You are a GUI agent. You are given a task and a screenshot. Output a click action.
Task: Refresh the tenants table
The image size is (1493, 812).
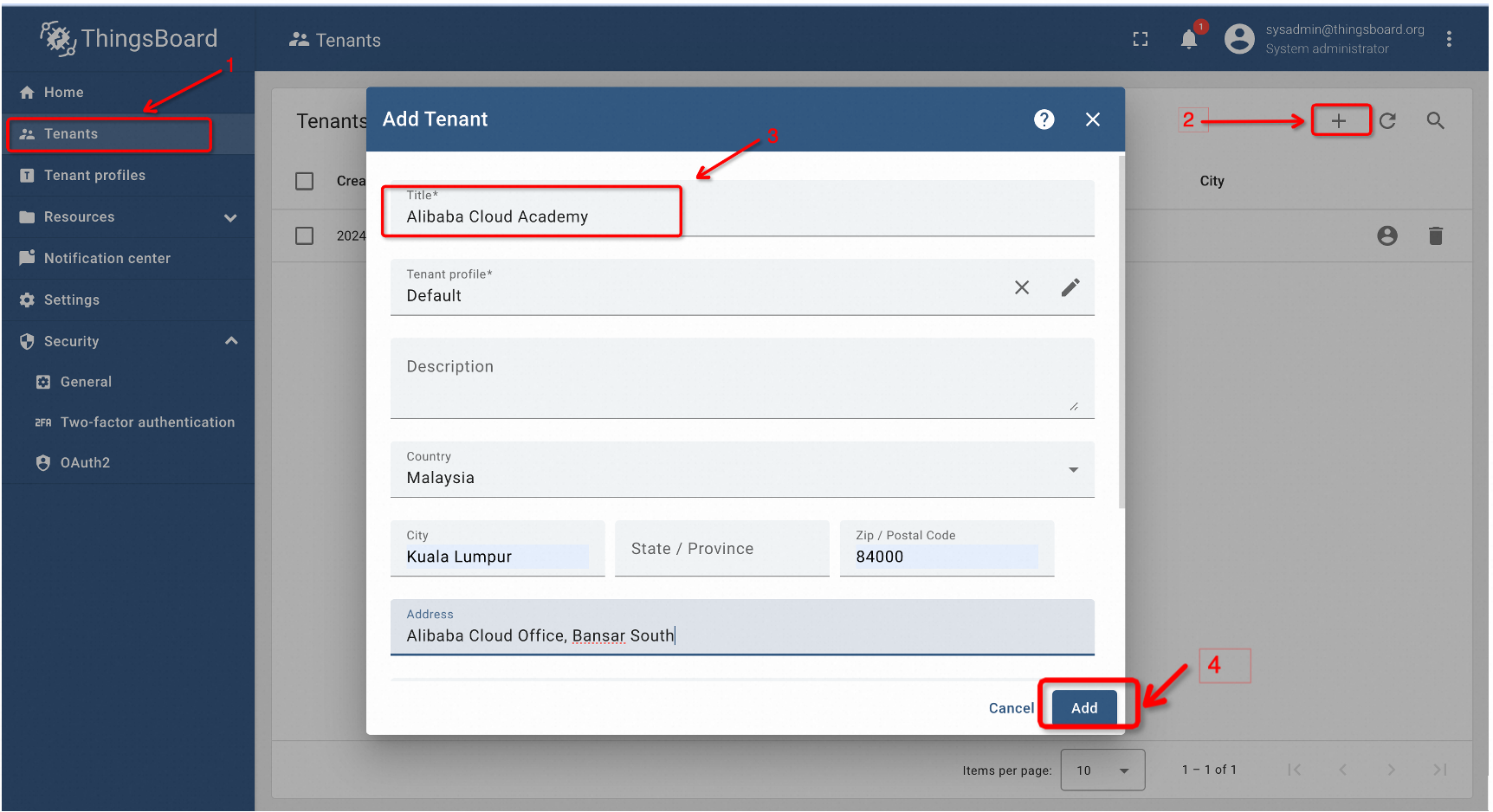(1387, 121)
